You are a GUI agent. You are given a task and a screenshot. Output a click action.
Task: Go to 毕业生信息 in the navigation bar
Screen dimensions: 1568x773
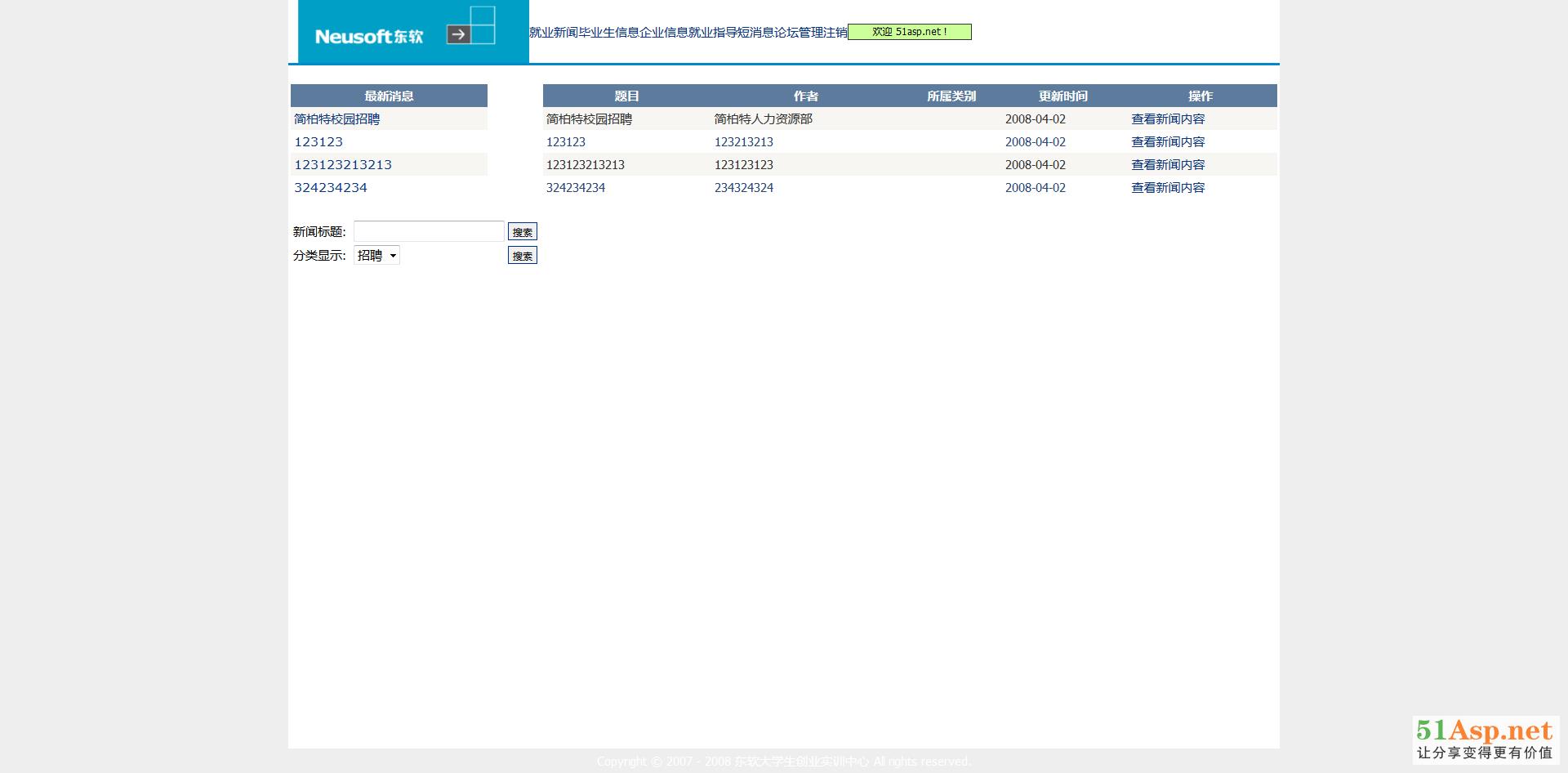pos(608,33)
